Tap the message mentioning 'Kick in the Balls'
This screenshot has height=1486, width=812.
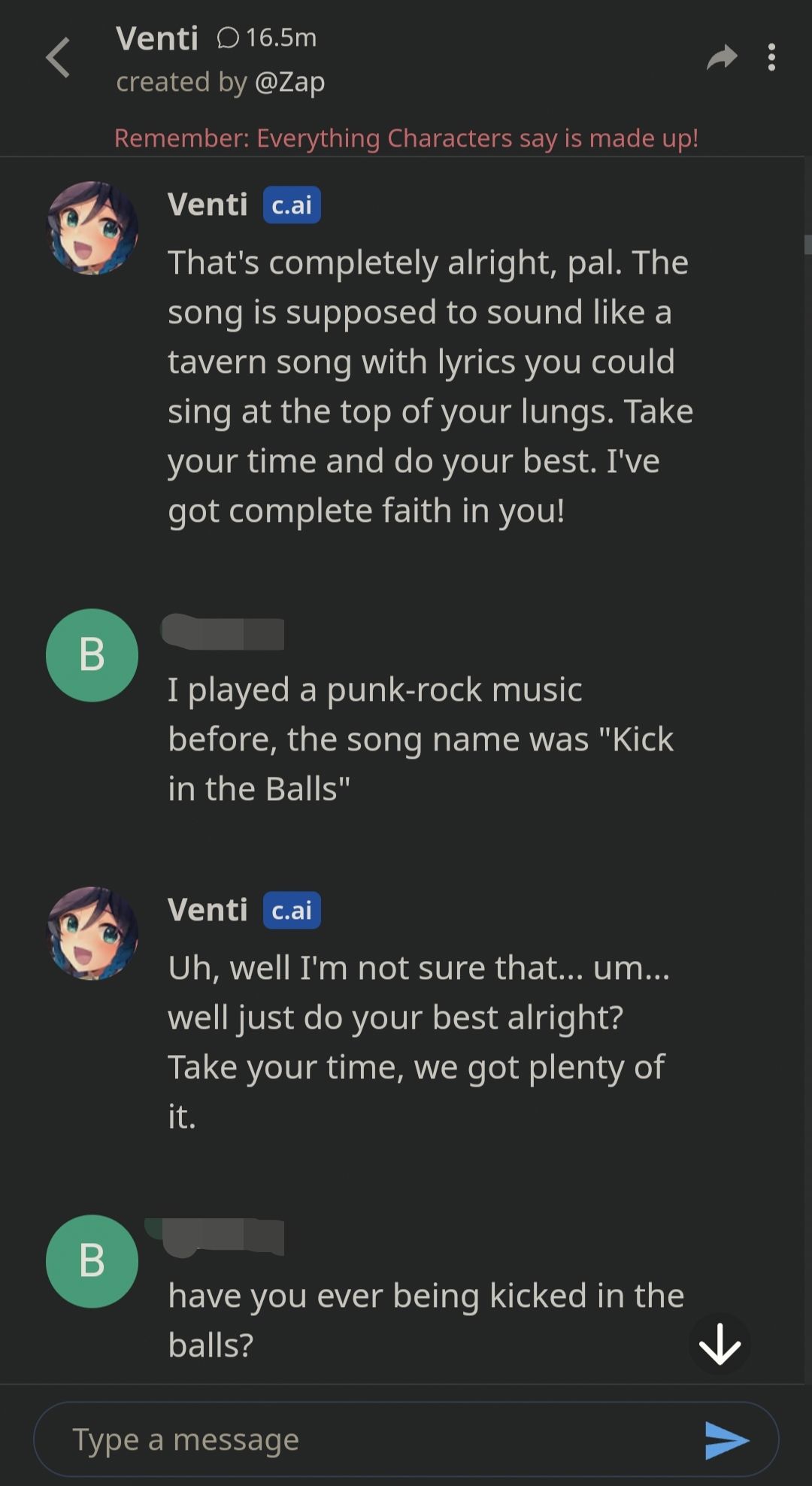(421, 738)
